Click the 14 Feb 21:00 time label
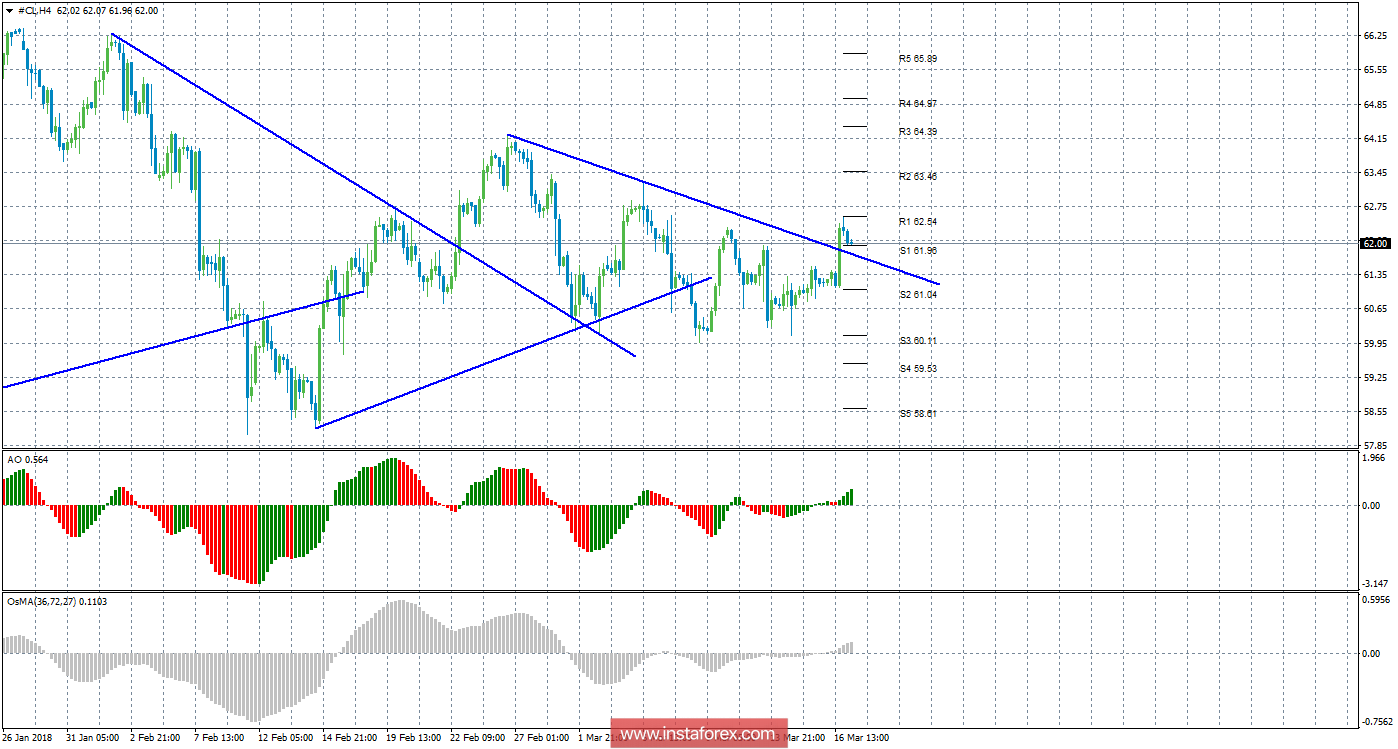The height and width of the screenshot is (749, 1398). 351,739
